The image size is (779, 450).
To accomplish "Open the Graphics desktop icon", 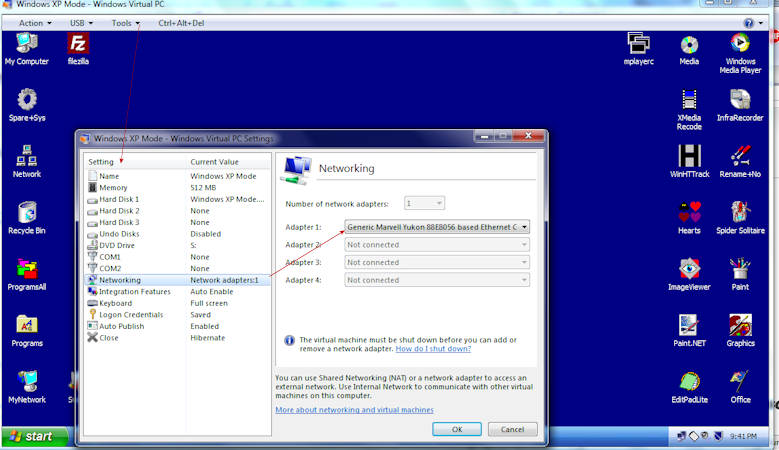I will coord(740,330).
